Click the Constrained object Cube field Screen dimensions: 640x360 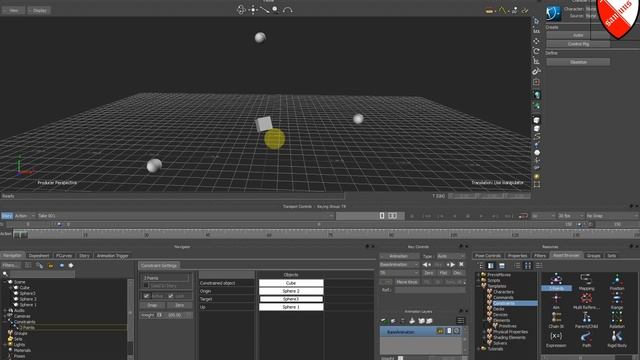tap(291, 283)
